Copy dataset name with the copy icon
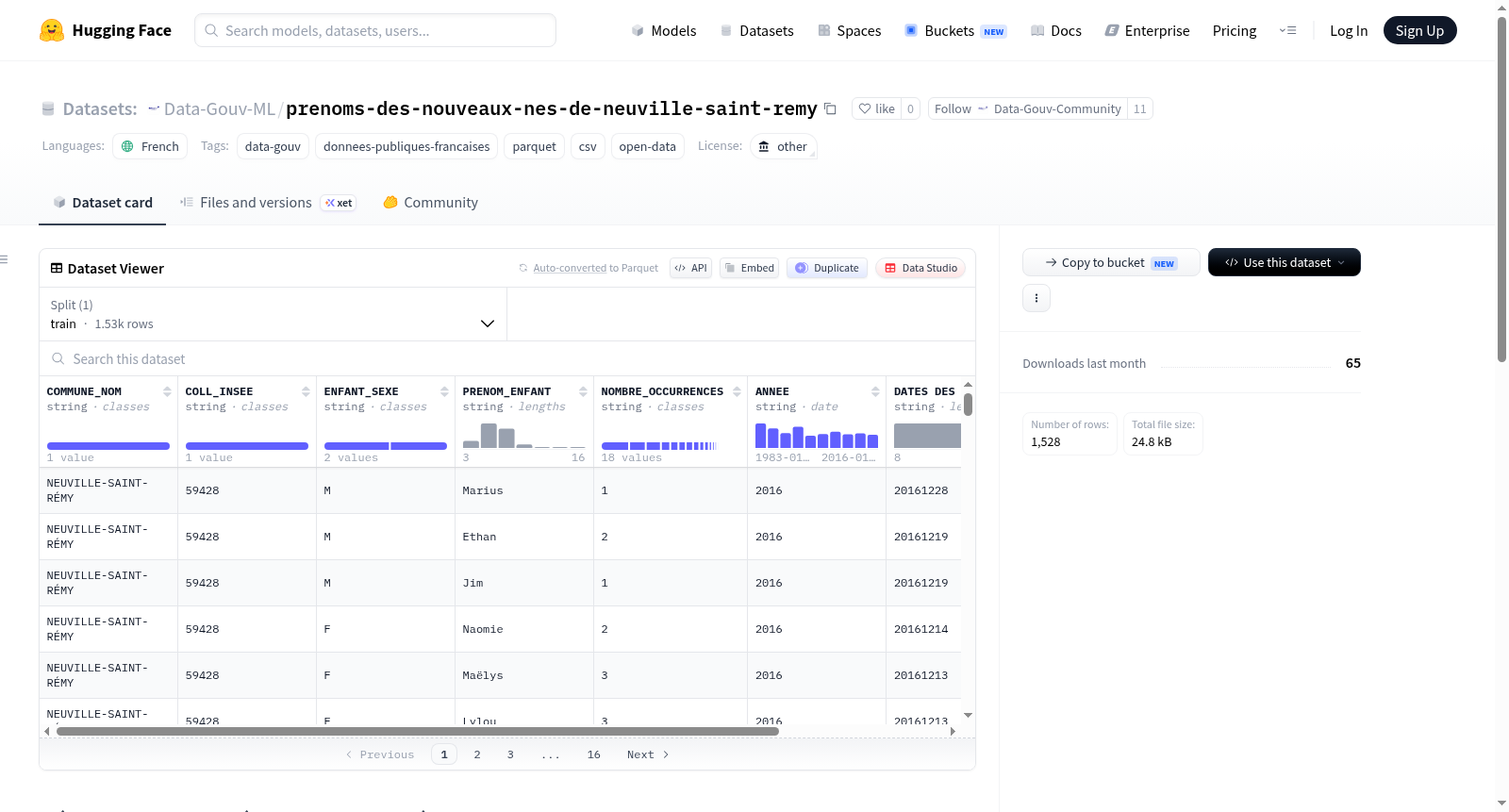 830,108
